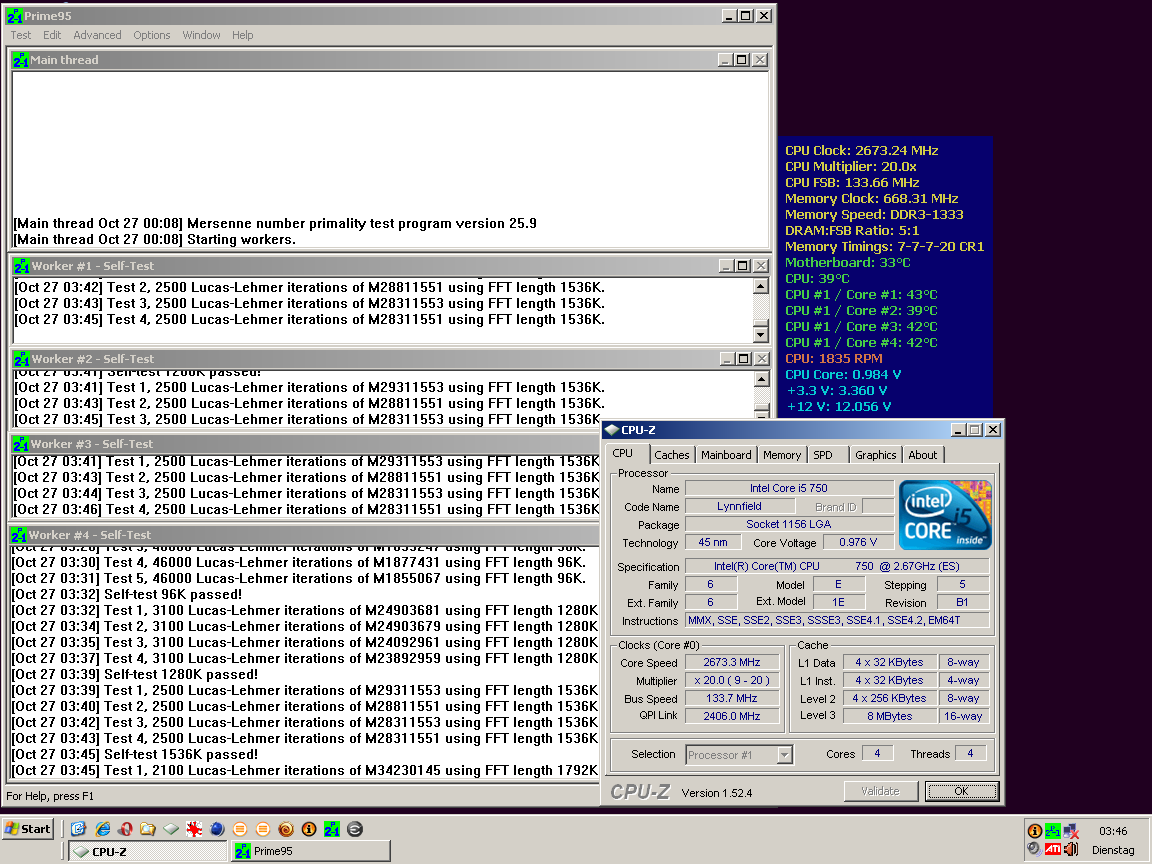This screenshot has height=864, width=1152.
Task: Click the Core Speed value field
Action: (732, 663)
